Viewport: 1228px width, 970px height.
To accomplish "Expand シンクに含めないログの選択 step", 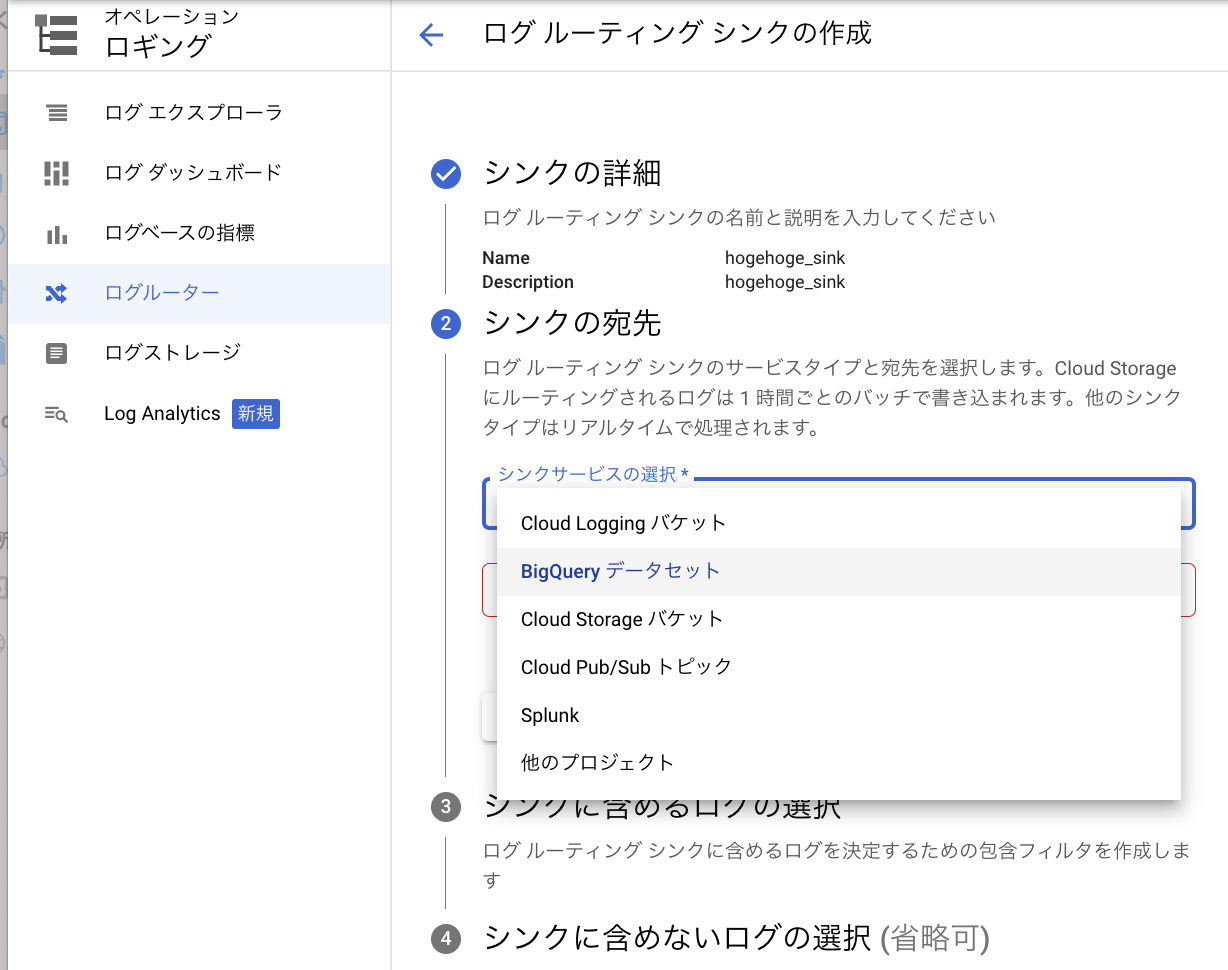I will 736,938.
